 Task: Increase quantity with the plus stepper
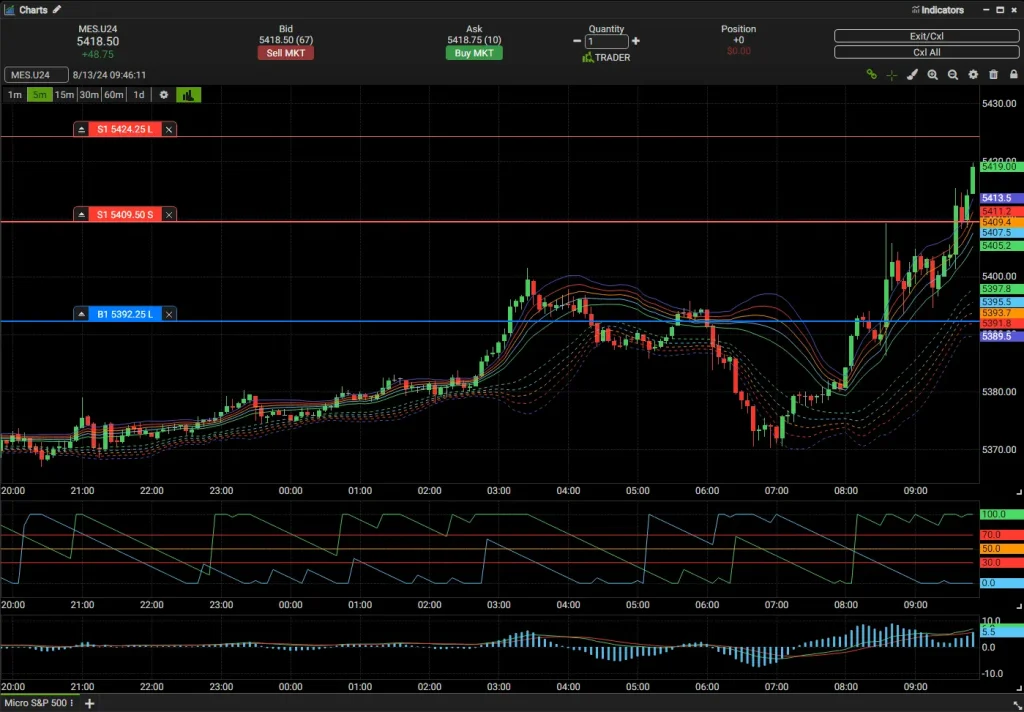pyautogui.click(x=634, y=42)
